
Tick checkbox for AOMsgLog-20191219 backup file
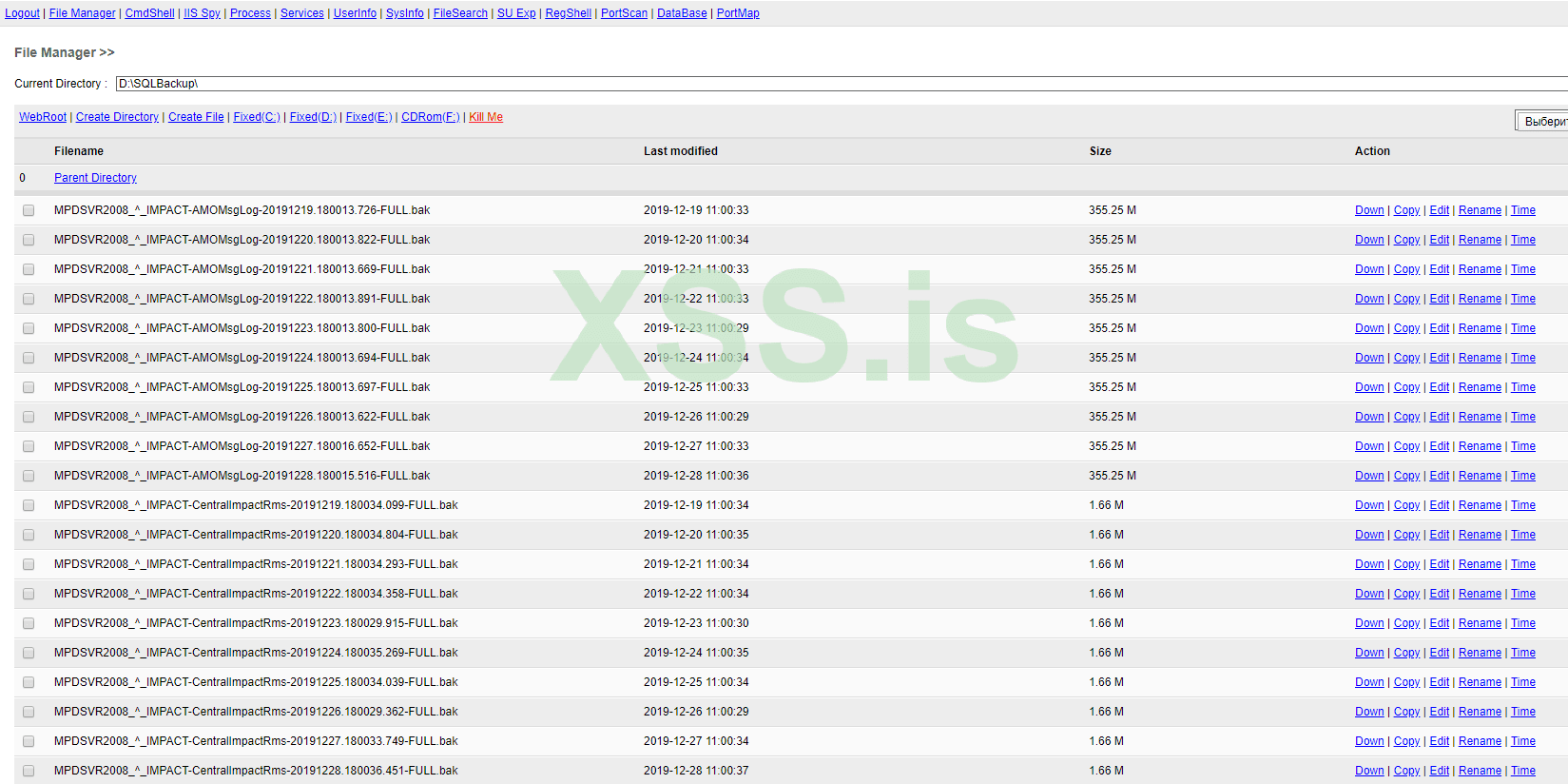coord(29,211)
